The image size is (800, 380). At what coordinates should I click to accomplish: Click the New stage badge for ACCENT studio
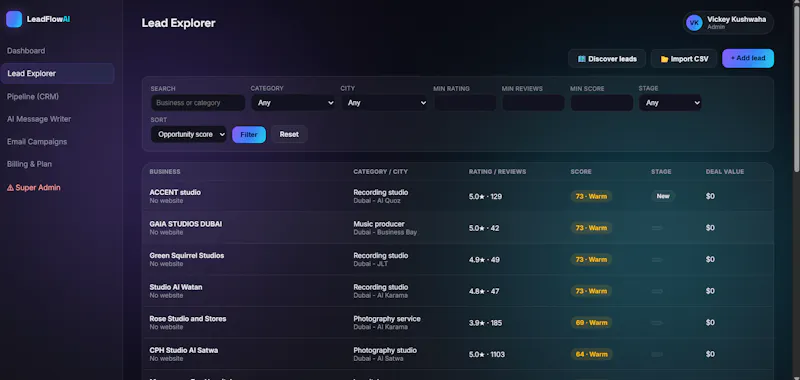coord(663,196)
